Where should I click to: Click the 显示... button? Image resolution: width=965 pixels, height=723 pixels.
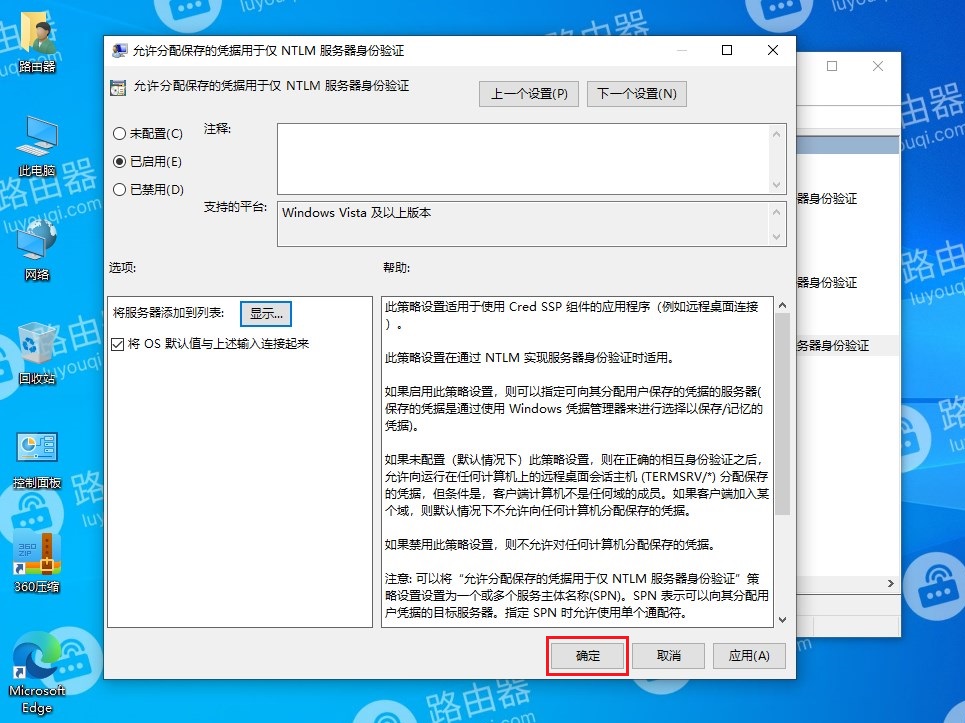(x=266, y=313)
